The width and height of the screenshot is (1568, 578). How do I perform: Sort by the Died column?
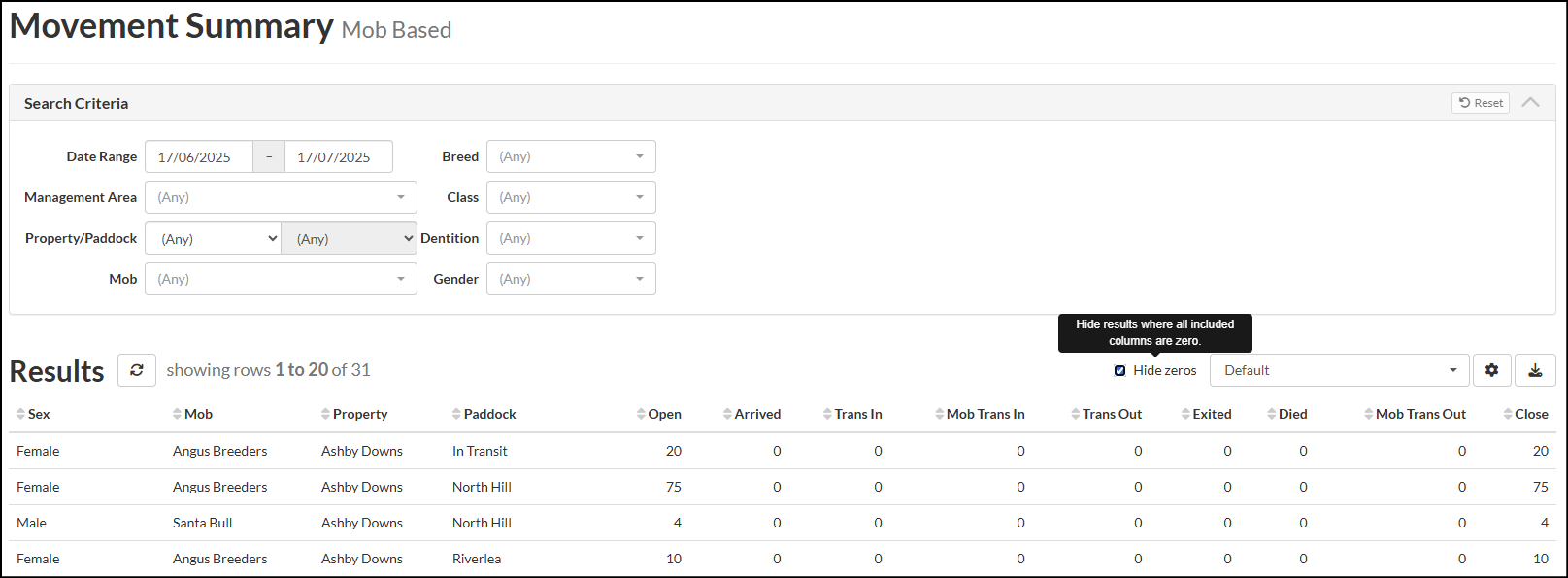[x=1292, y=414]
